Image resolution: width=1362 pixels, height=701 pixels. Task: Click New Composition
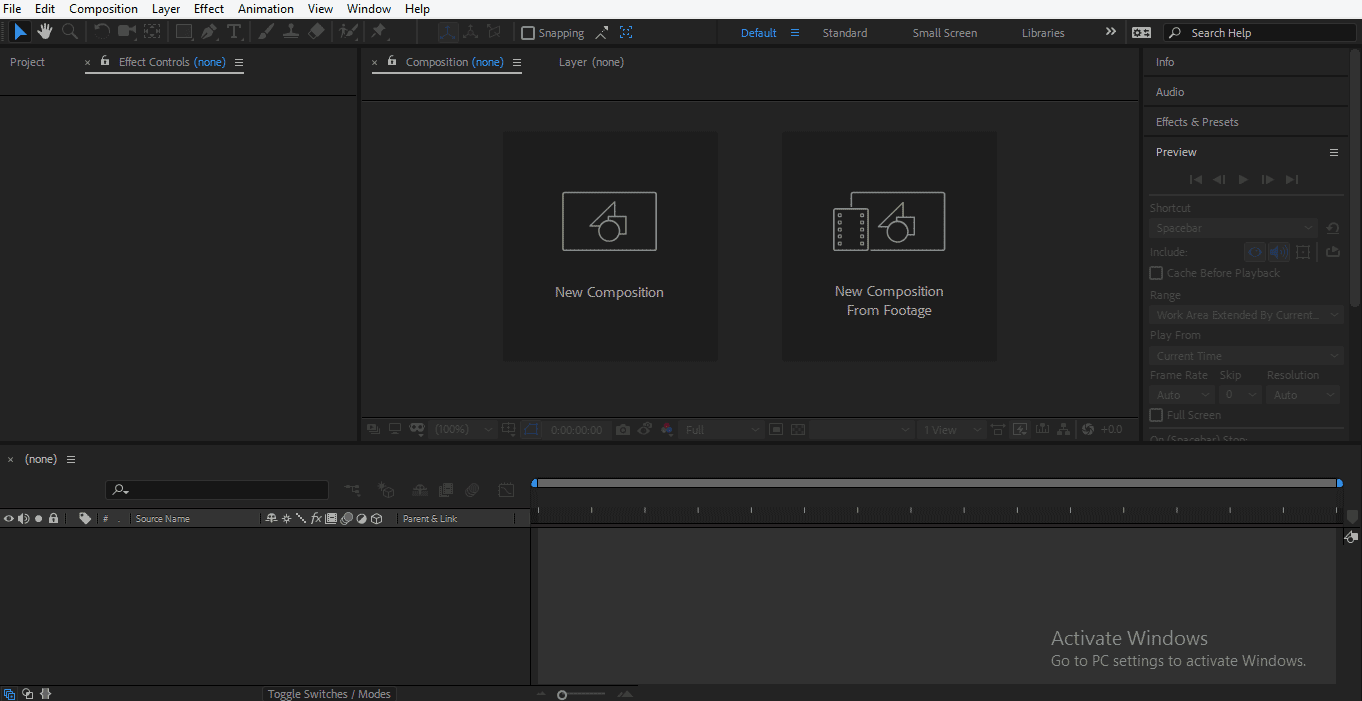(x=609, y=246)
